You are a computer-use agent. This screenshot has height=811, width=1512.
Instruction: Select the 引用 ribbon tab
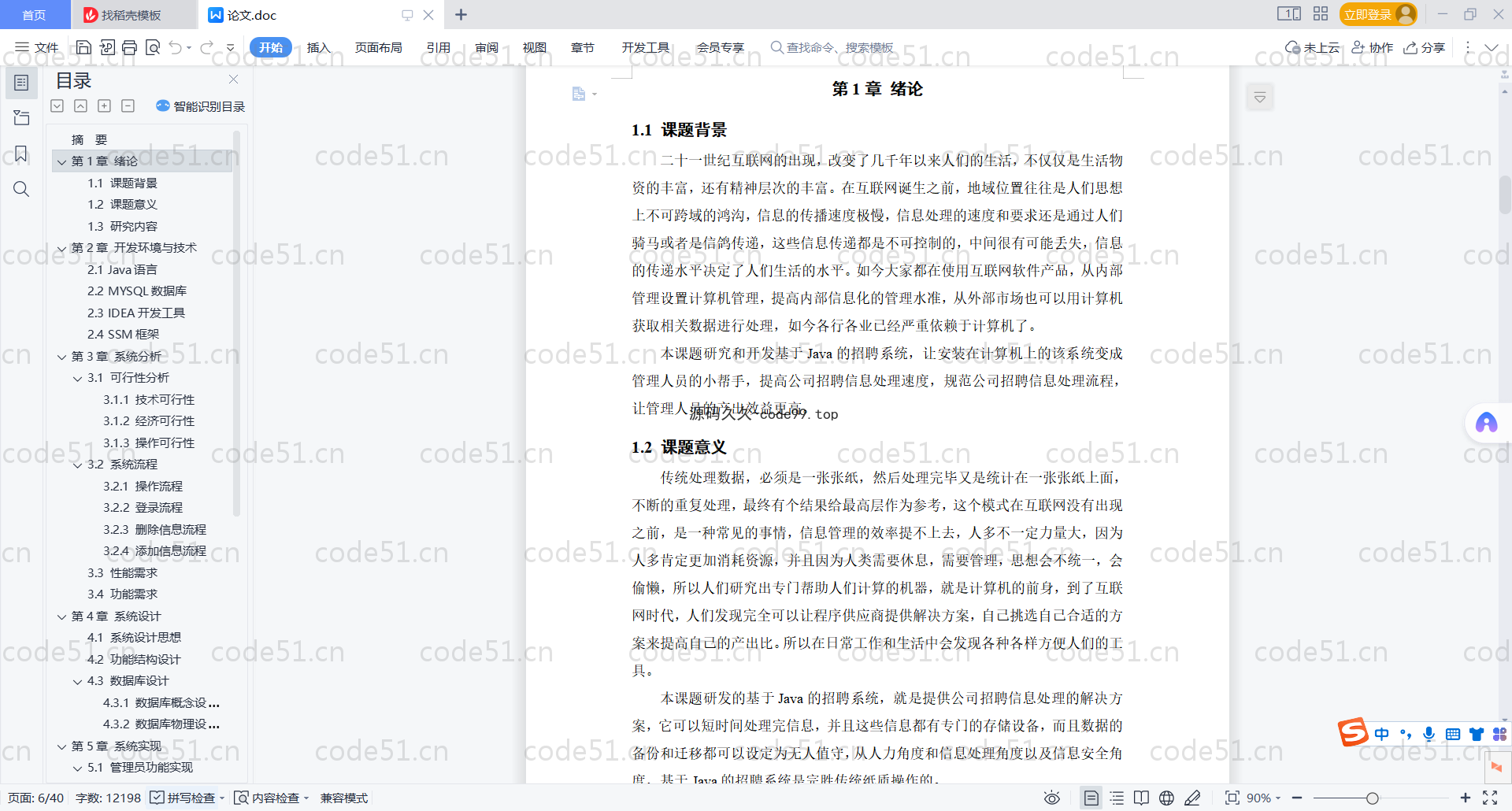439,47
